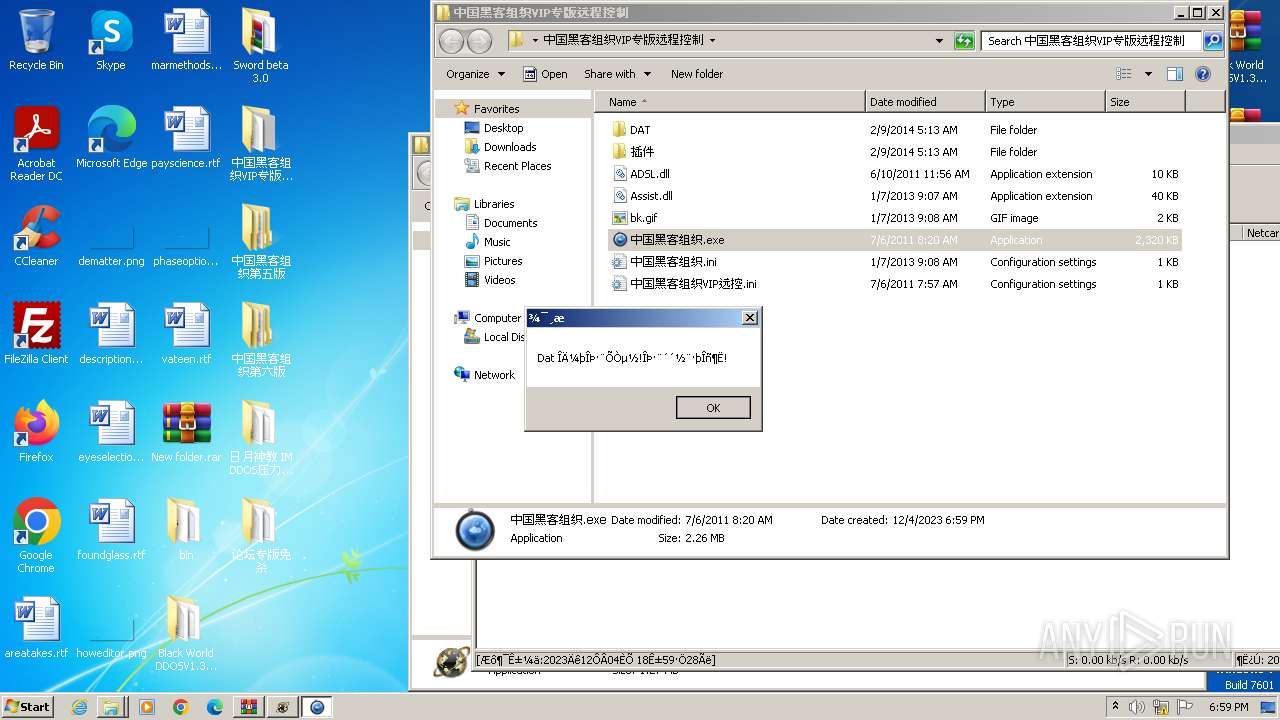Select description document on desktop

pyautogui.click(x=111, y=334)
